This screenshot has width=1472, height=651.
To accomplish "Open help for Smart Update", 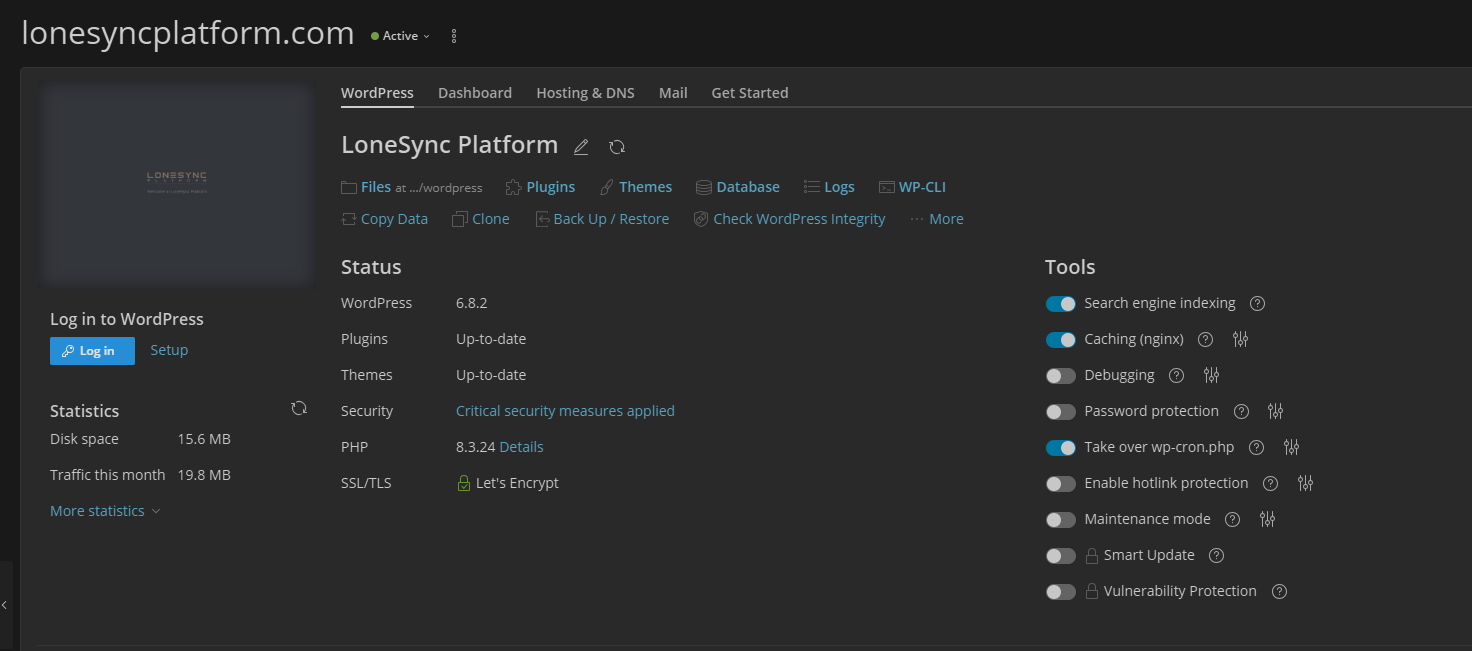I will [x=1216, y=555].
